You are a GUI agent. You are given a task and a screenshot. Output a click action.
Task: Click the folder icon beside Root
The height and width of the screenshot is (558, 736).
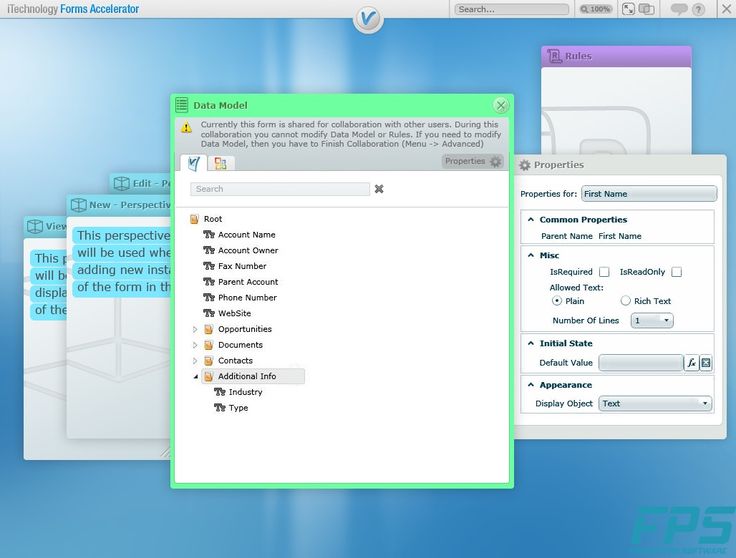(194, 219)
